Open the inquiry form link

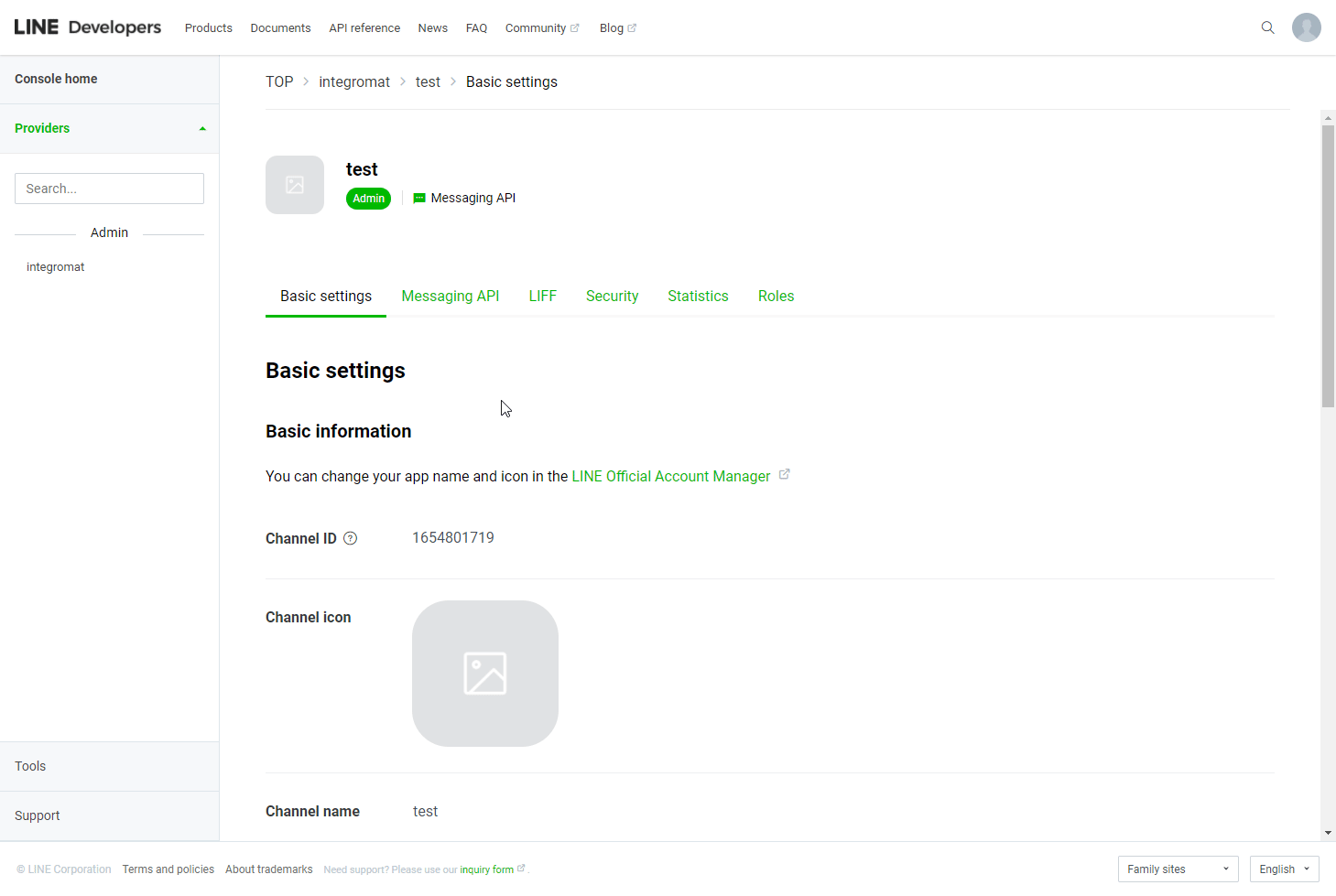tap(487, 869)
